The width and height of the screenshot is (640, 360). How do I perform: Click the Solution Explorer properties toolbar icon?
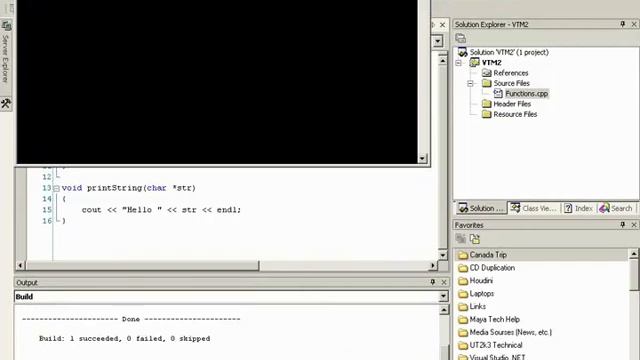[460, 38]
